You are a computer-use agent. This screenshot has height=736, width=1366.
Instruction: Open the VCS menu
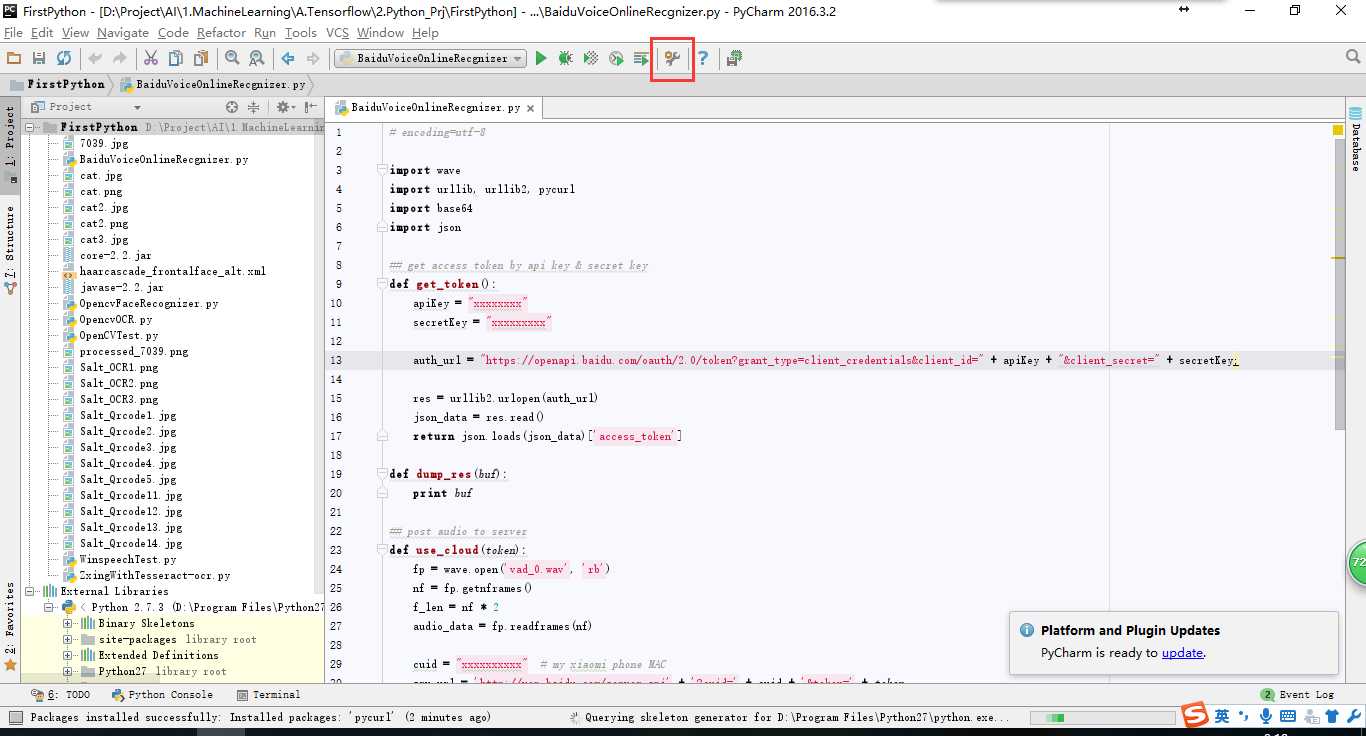[338, 33]
